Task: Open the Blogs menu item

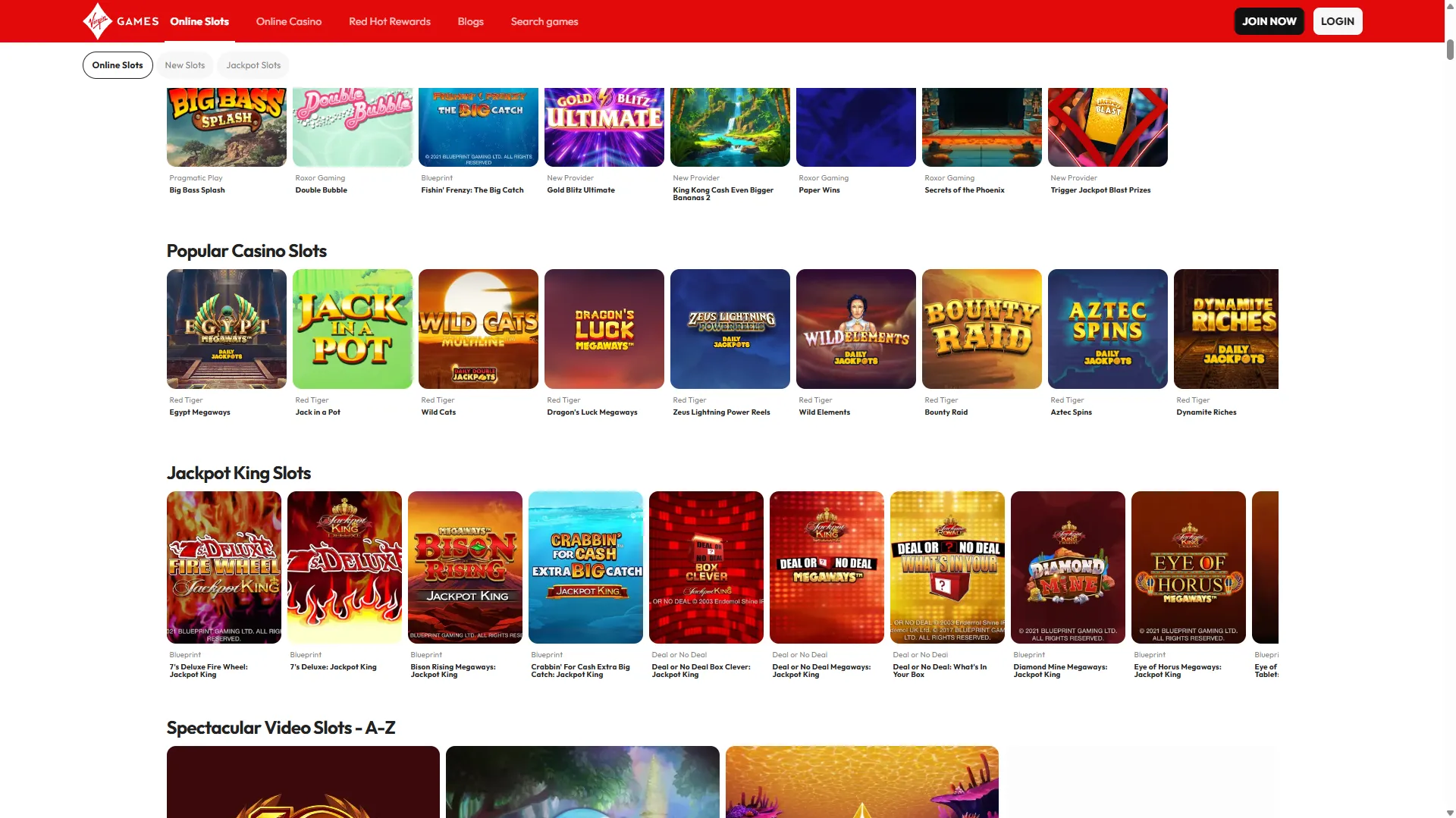Action: pos(470,21)
